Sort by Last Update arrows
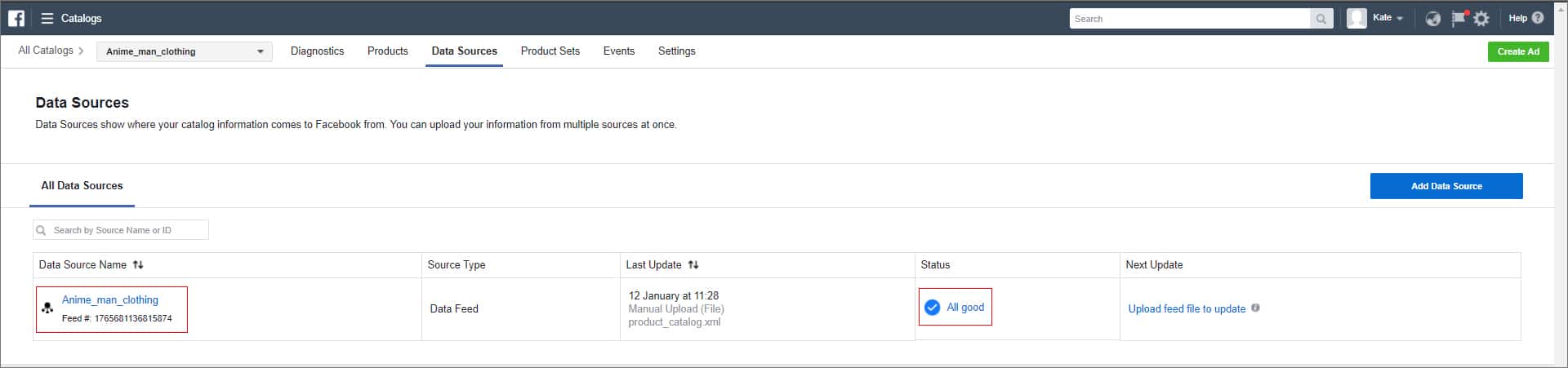The image size is (1568, 368). coord(693,264)
